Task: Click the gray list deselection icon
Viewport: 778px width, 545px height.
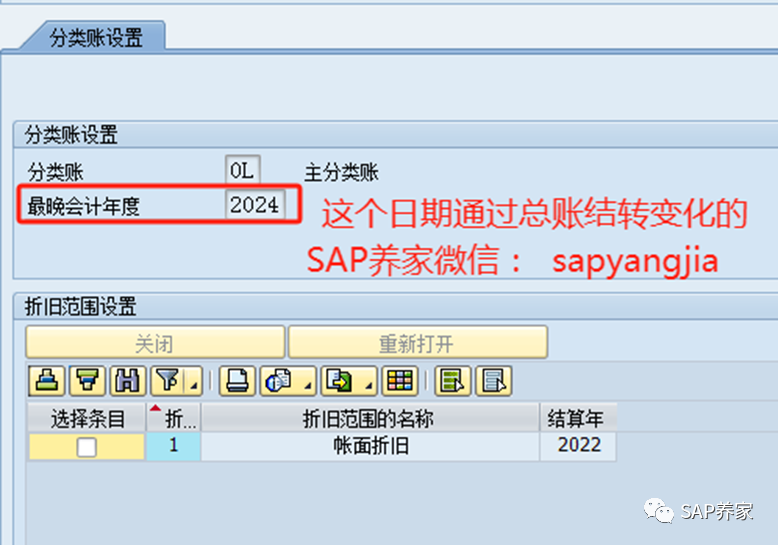Action: pyautogui.click(x=494, y=381)
